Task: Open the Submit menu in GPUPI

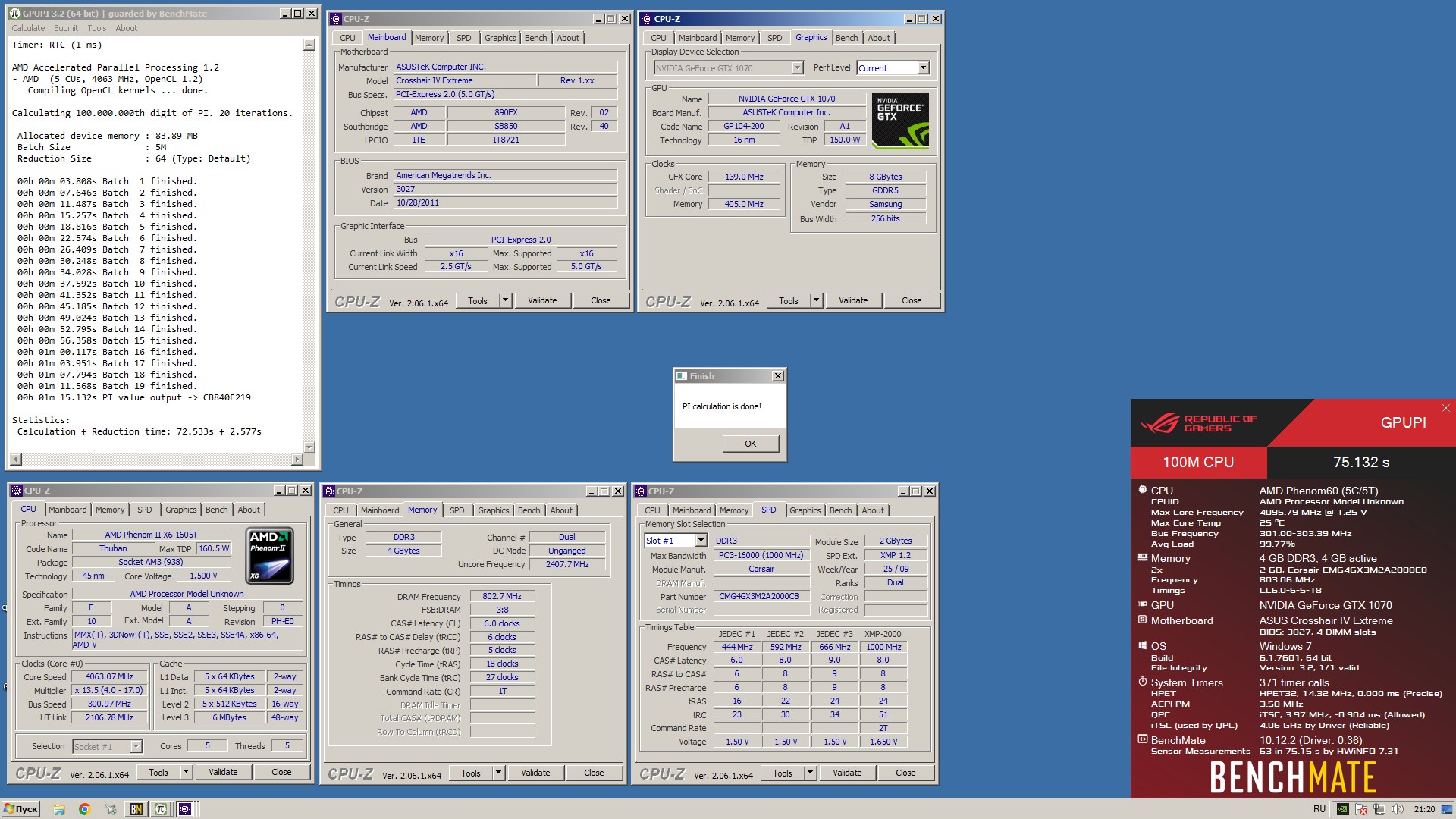Action: [x=66, y=28]
